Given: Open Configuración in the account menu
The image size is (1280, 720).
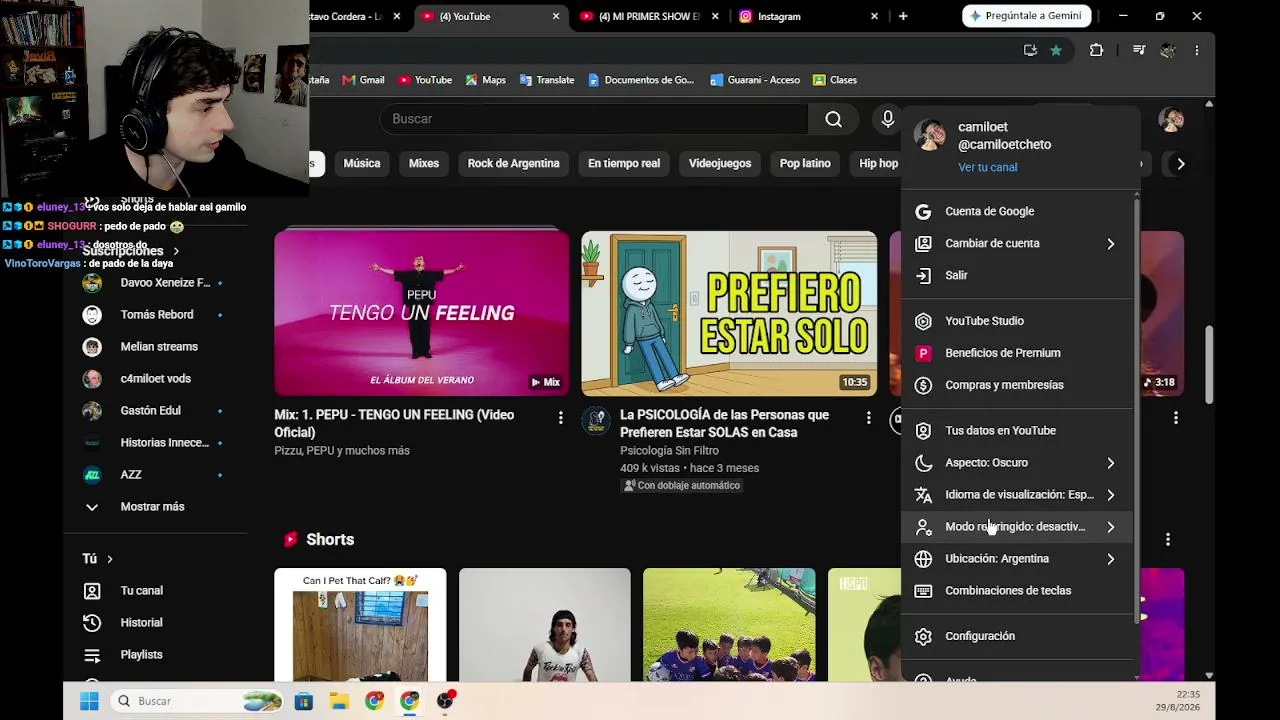Looking at the screenshot, I should coord(1017,636).
